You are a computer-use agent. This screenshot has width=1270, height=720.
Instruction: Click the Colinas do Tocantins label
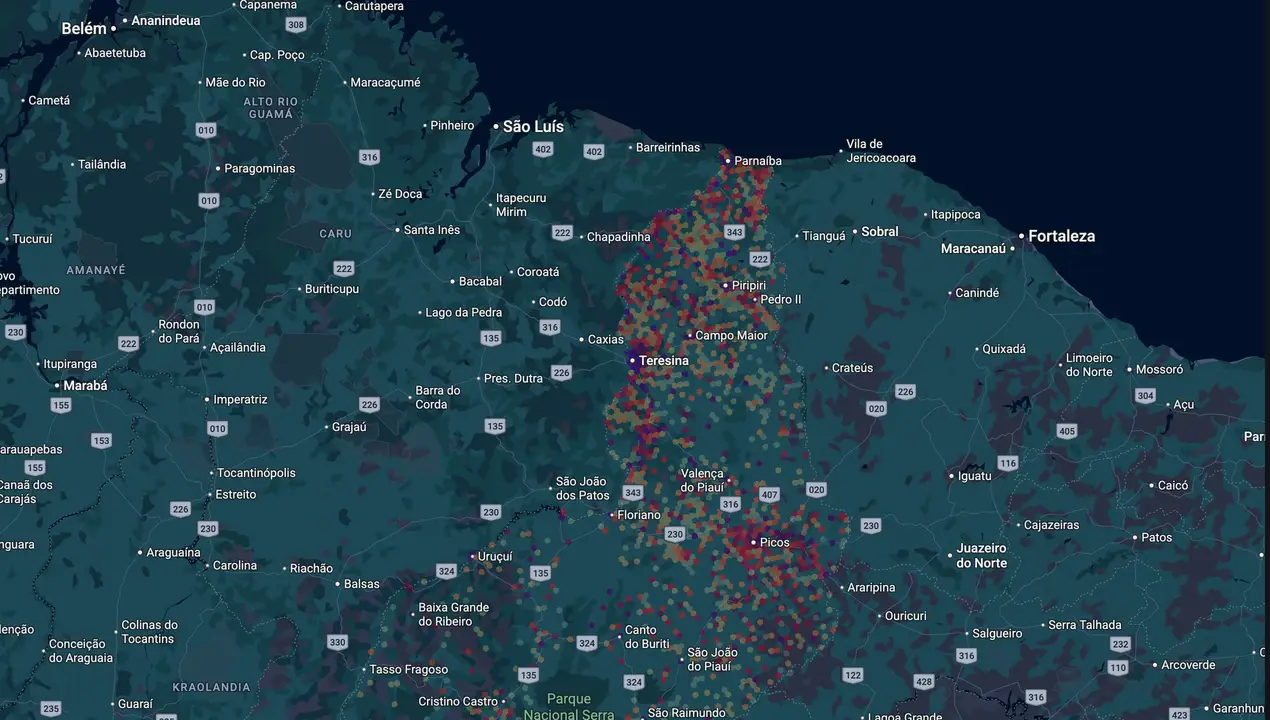pyautogui.click(x=149, y=632)
